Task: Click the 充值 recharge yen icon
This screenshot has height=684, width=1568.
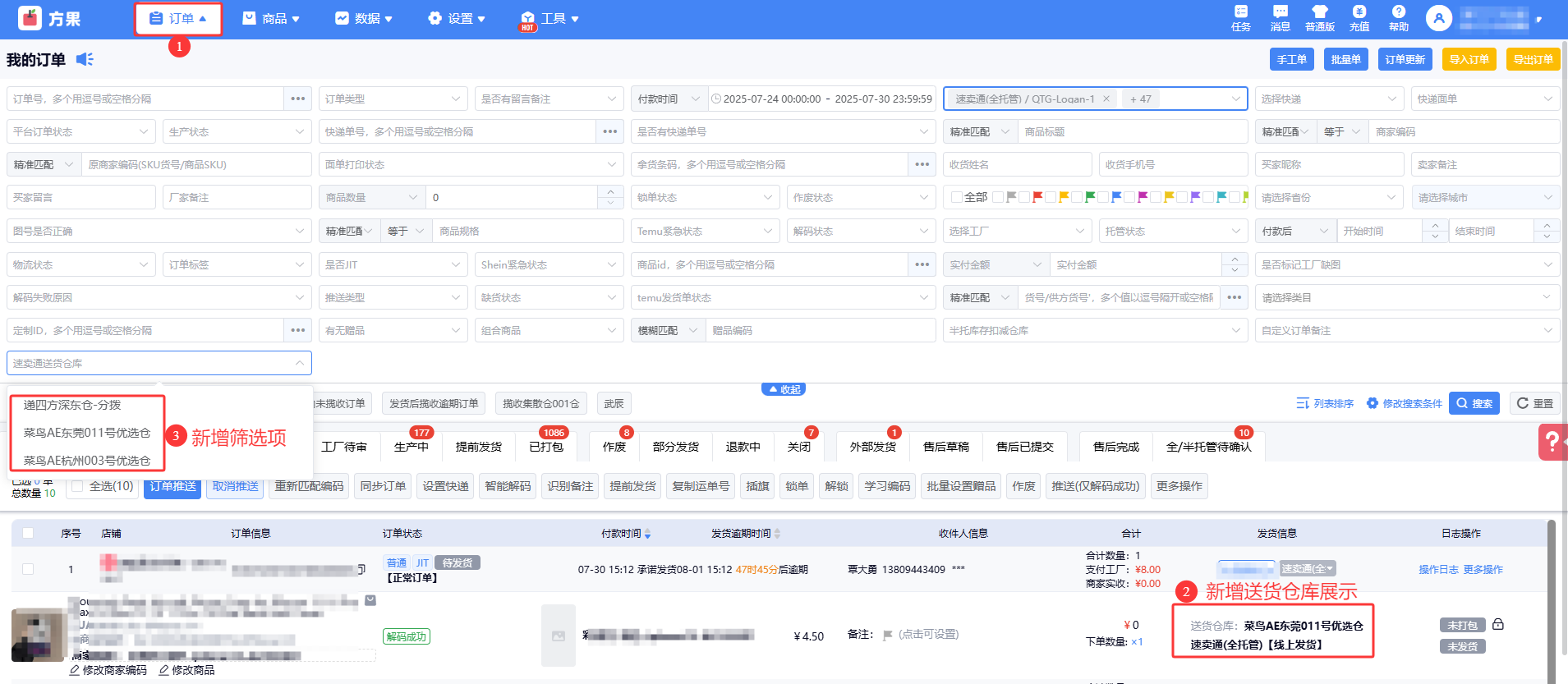Action: [1359, 17]
